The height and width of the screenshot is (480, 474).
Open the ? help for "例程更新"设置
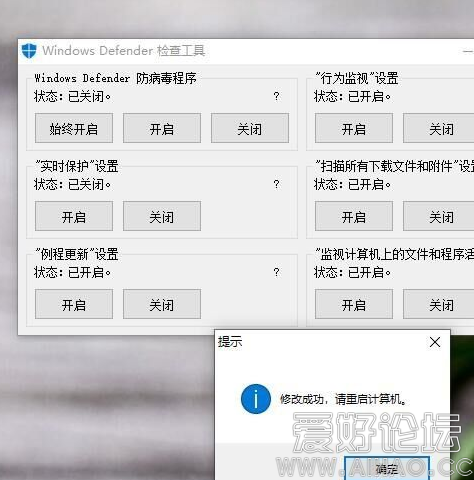tap(276, 272)
